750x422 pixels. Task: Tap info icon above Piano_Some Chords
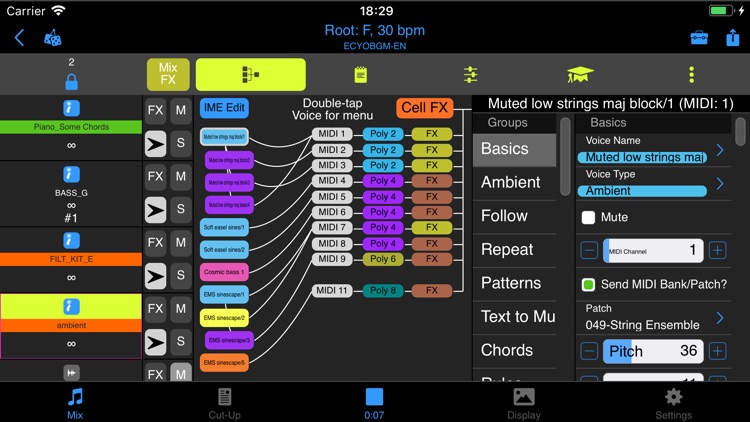71,108
